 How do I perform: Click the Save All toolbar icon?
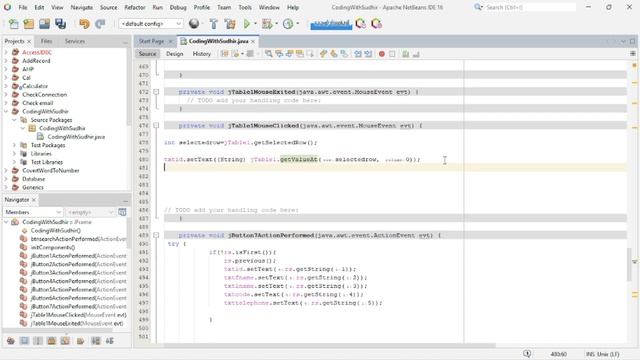(60, 24)
